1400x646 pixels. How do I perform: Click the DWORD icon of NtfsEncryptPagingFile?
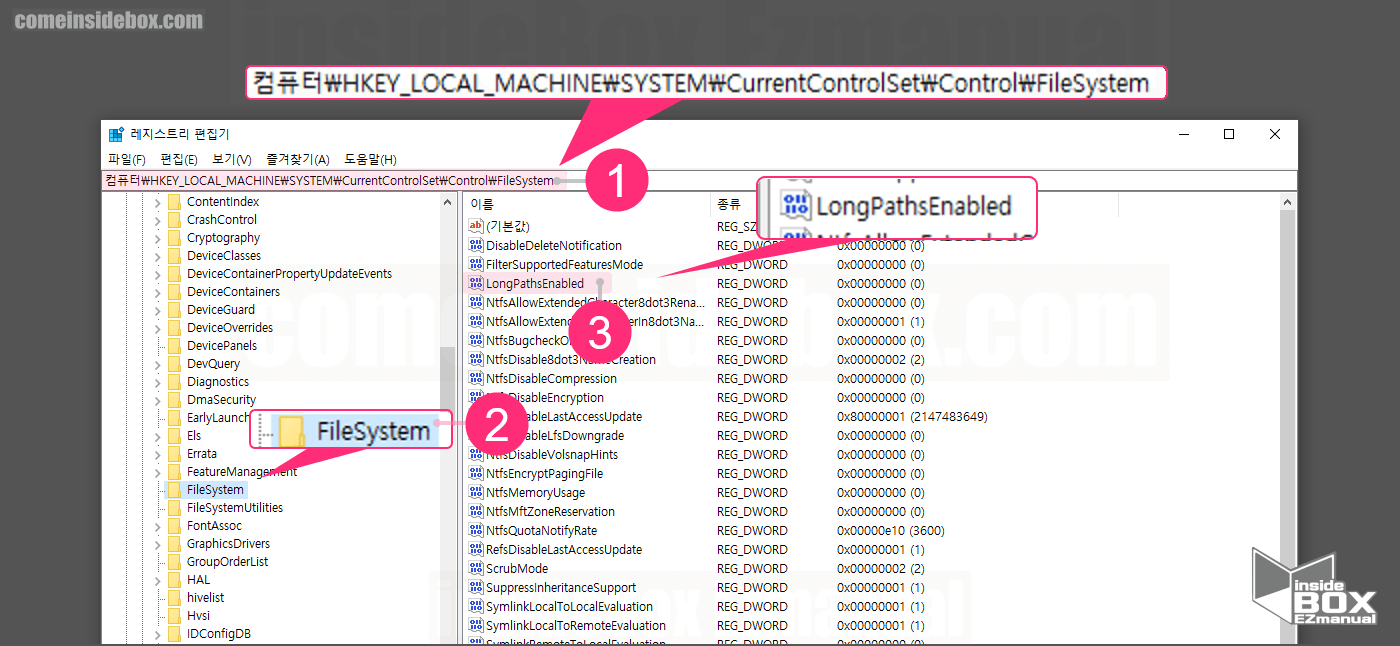coord(476,474)
